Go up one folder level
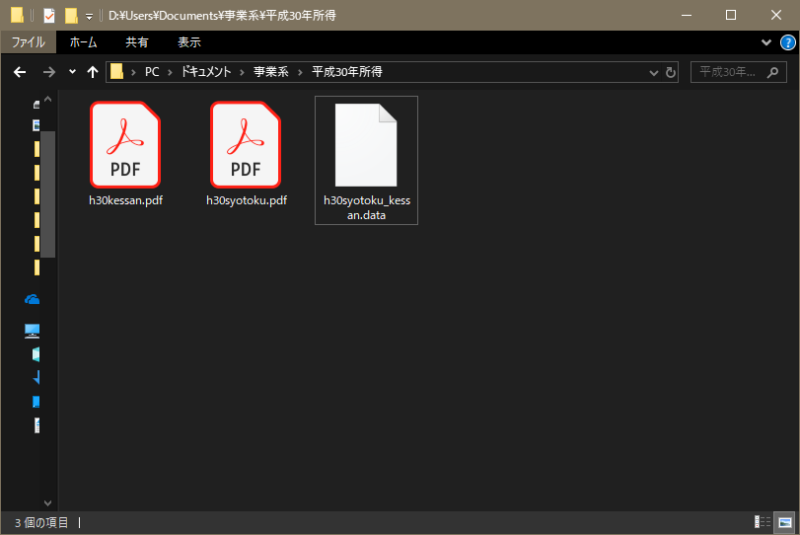This screenshot has height=535, width=800. pyautogui.click(x=92, y=72)
